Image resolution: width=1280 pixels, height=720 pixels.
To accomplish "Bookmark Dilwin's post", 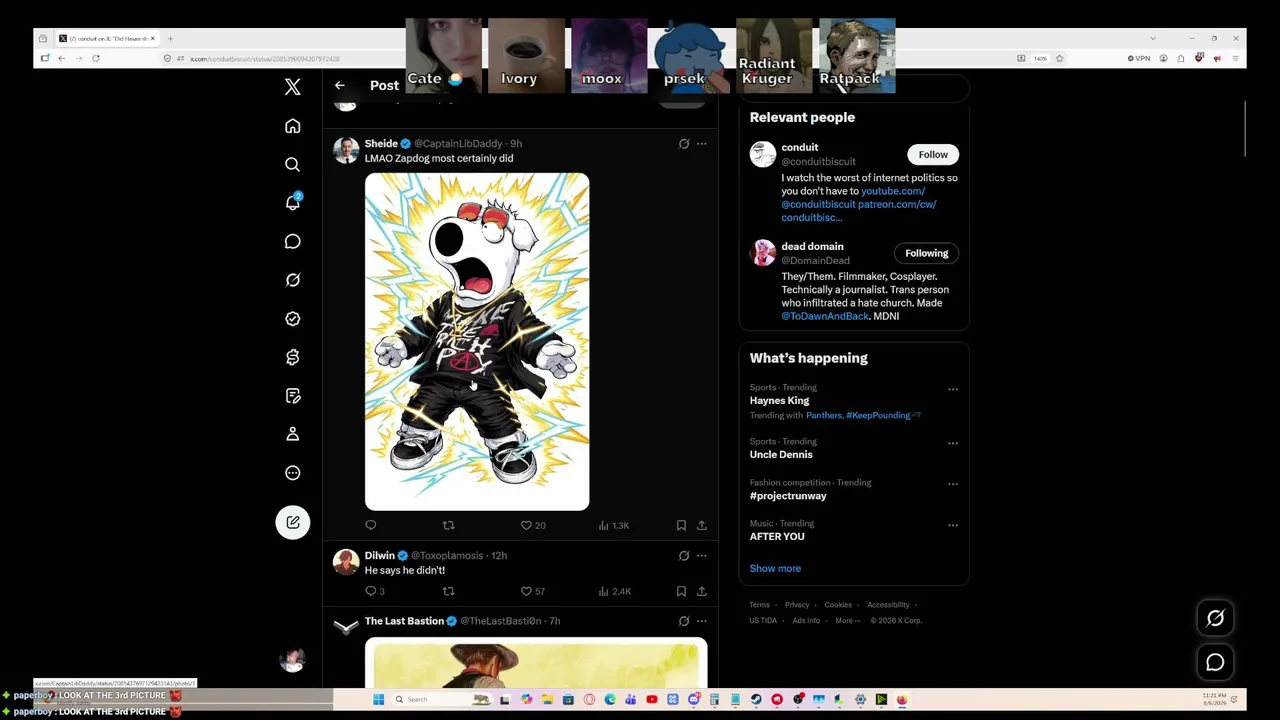I will pos(681,591).
